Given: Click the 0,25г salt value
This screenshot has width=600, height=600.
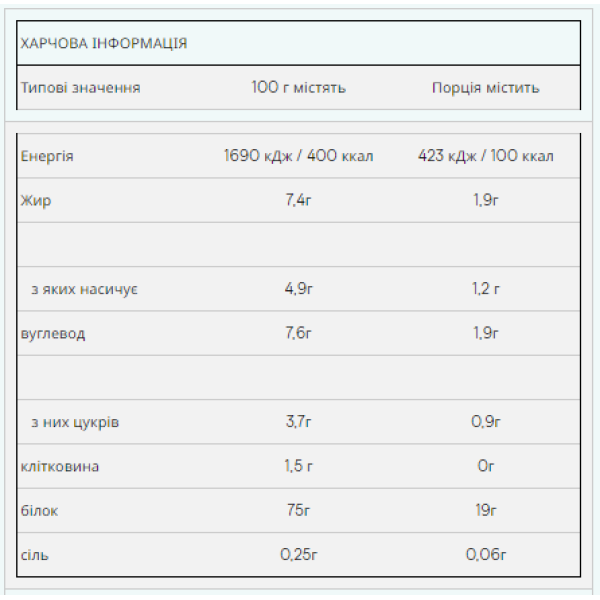Looking at the screenshot, I should coord(299,554).
